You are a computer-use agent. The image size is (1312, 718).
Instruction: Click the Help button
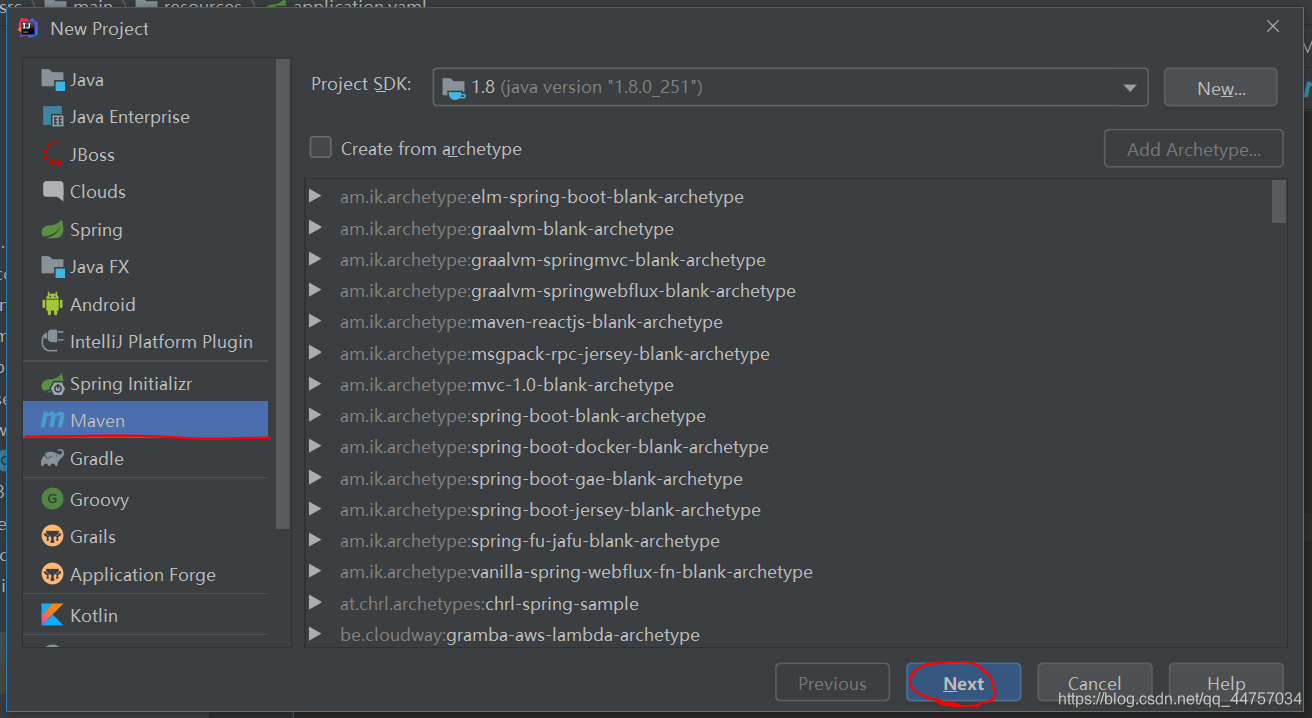1226,684
